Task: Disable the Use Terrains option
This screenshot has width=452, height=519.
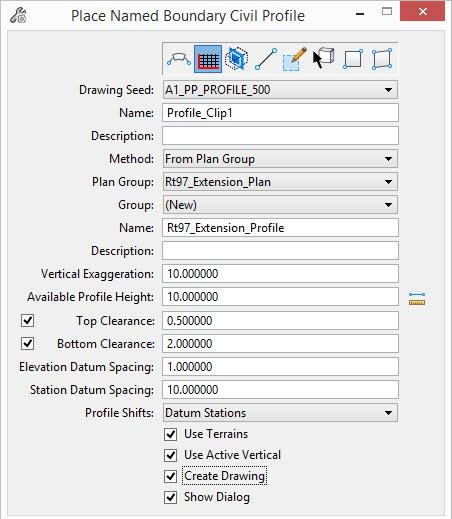Action: click(x=171, y=434)
